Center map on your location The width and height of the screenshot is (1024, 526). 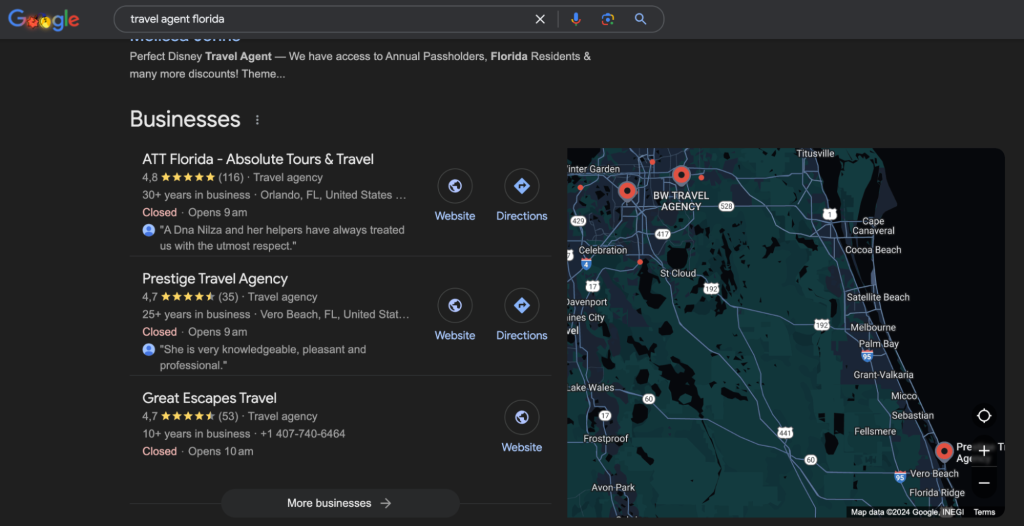pyautogui.click(x=984, y=416)
